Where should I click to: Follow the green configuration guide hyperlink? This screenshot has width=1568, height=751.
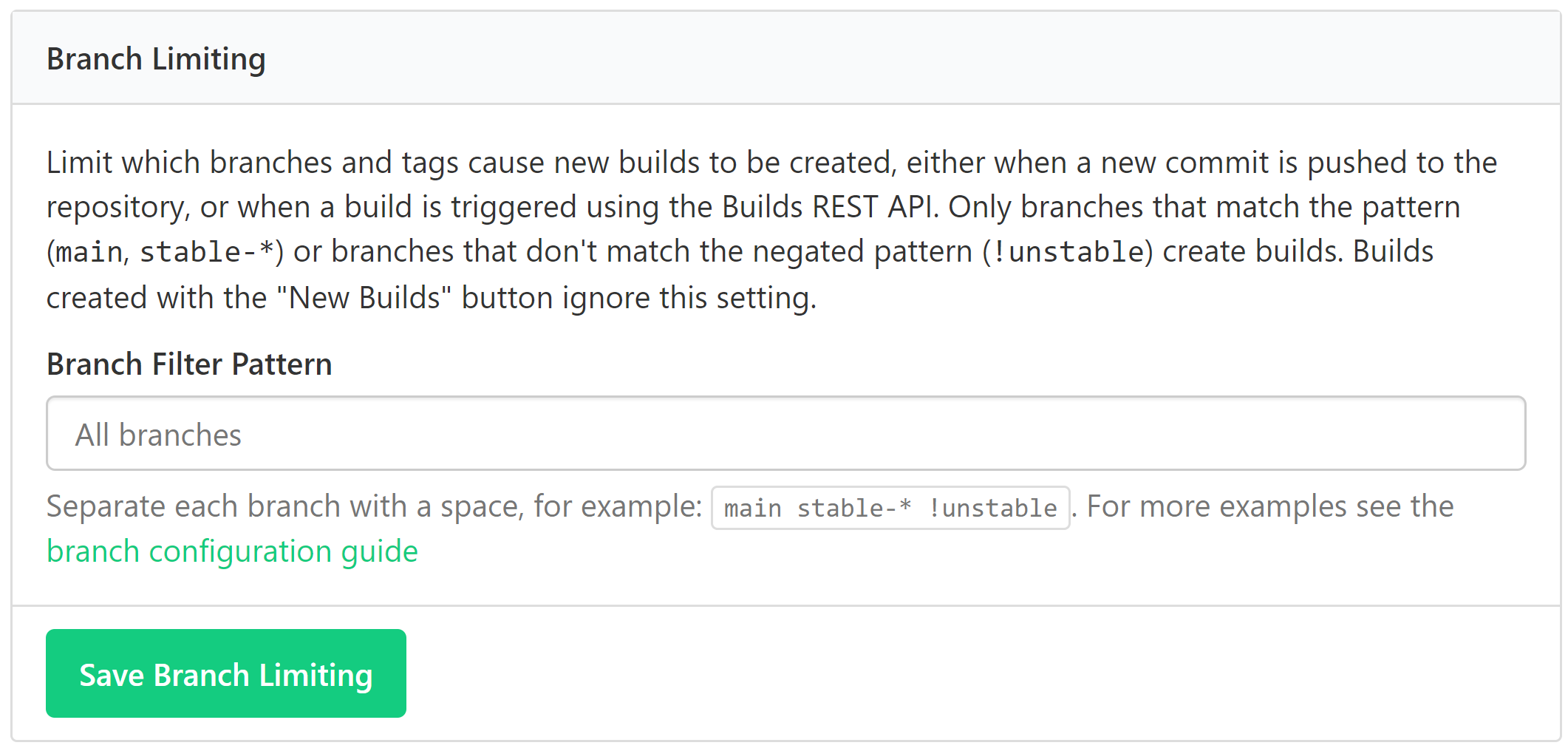[x=231, y=551]
